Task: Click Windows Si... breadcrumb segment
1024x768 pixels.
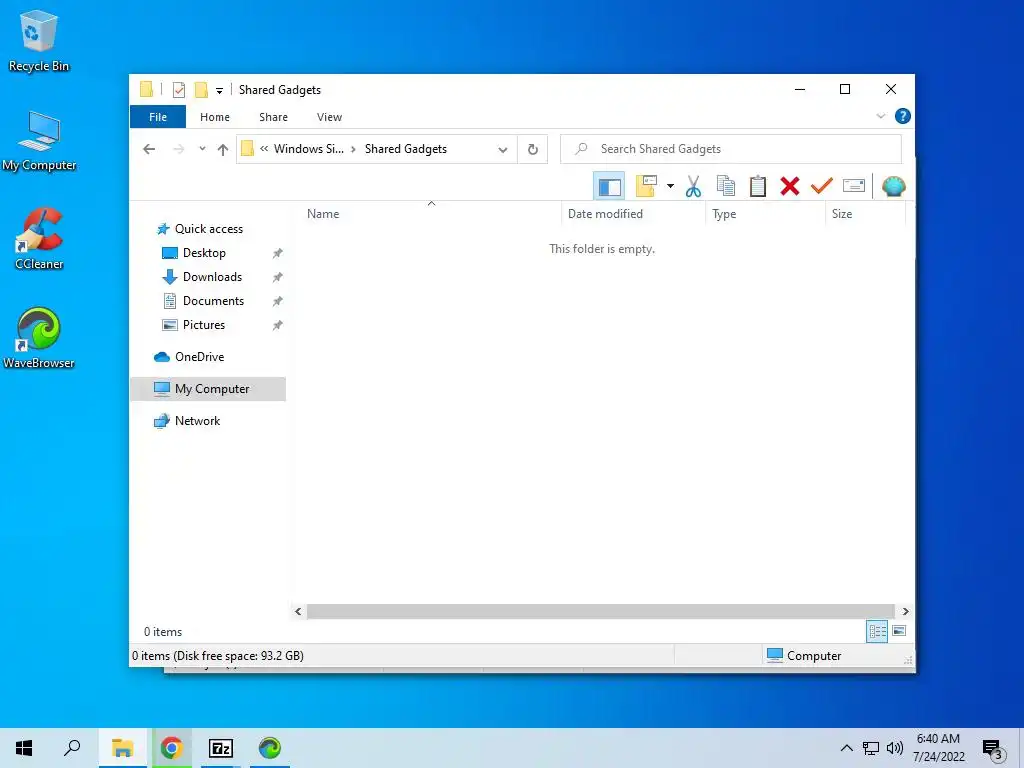Action: (308, 149)
